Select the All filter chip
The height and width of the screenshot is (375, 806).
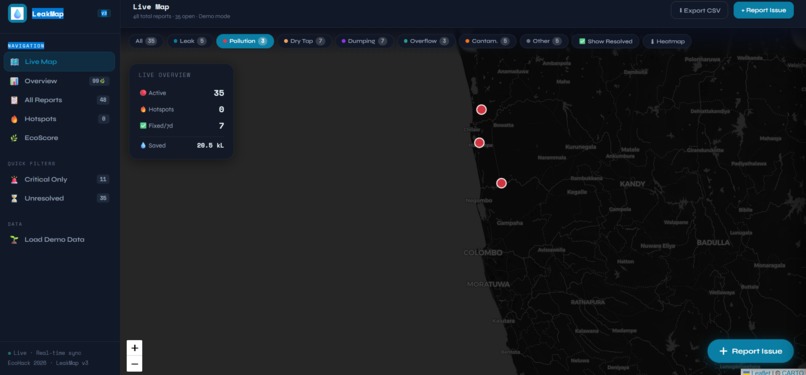(145, 41)
